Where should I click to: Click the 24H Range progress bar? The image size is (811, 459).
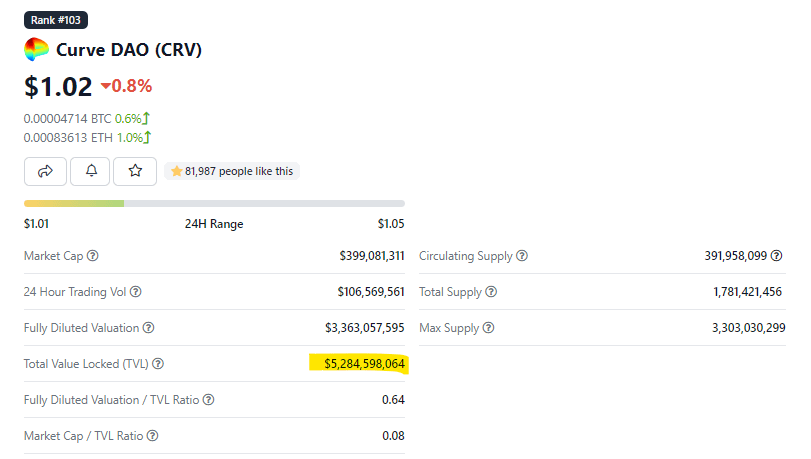click(x=214, y=203)
